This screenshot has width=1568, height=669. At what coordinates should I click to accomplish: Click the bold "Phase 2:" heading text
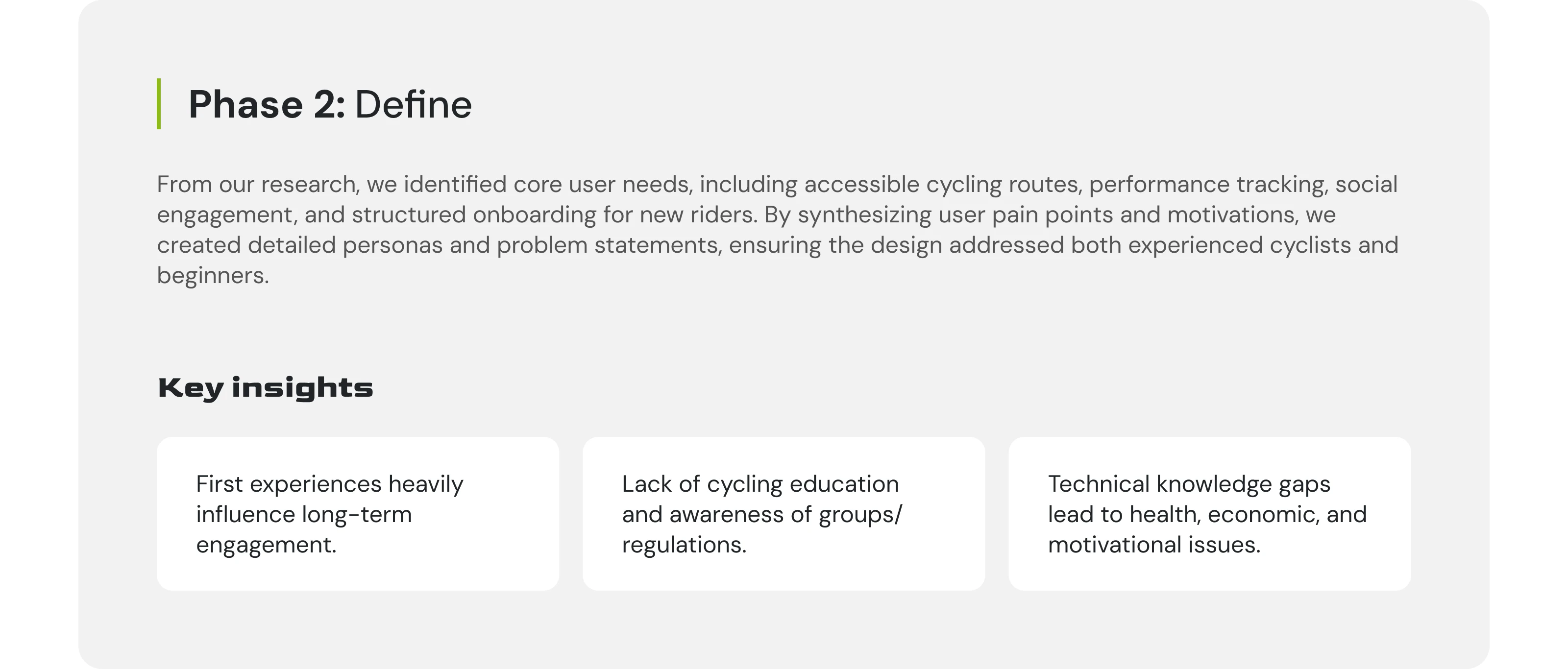[x=267, y=104]
